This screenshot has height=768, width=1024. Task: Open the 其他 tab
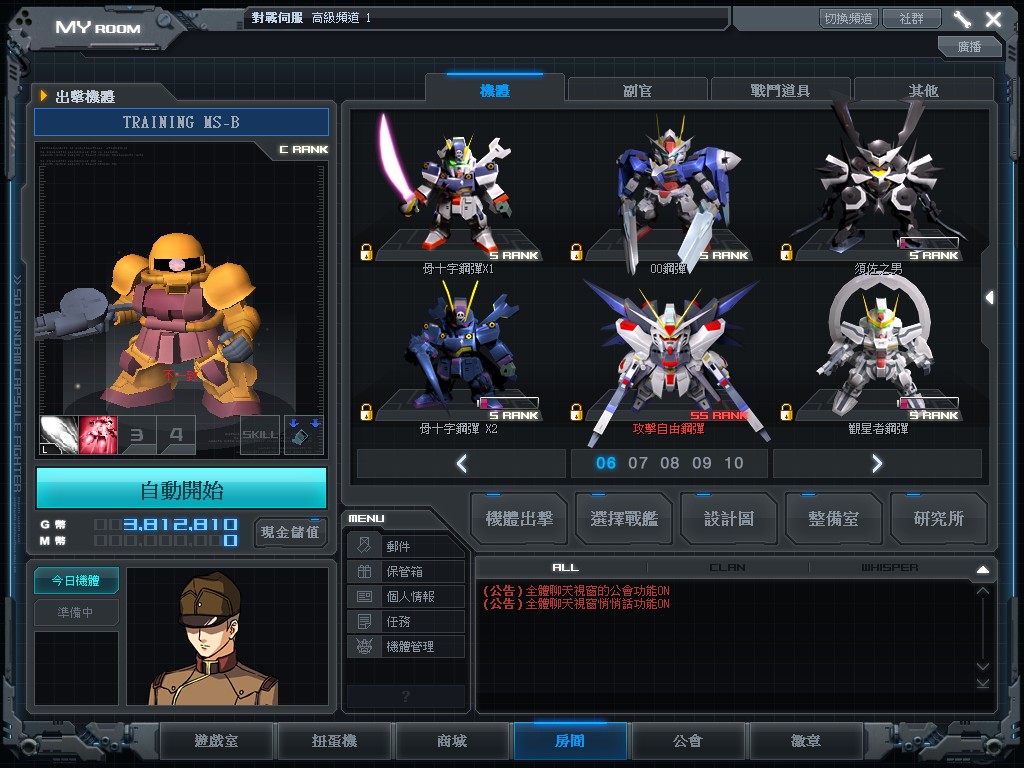click(923, 90)
